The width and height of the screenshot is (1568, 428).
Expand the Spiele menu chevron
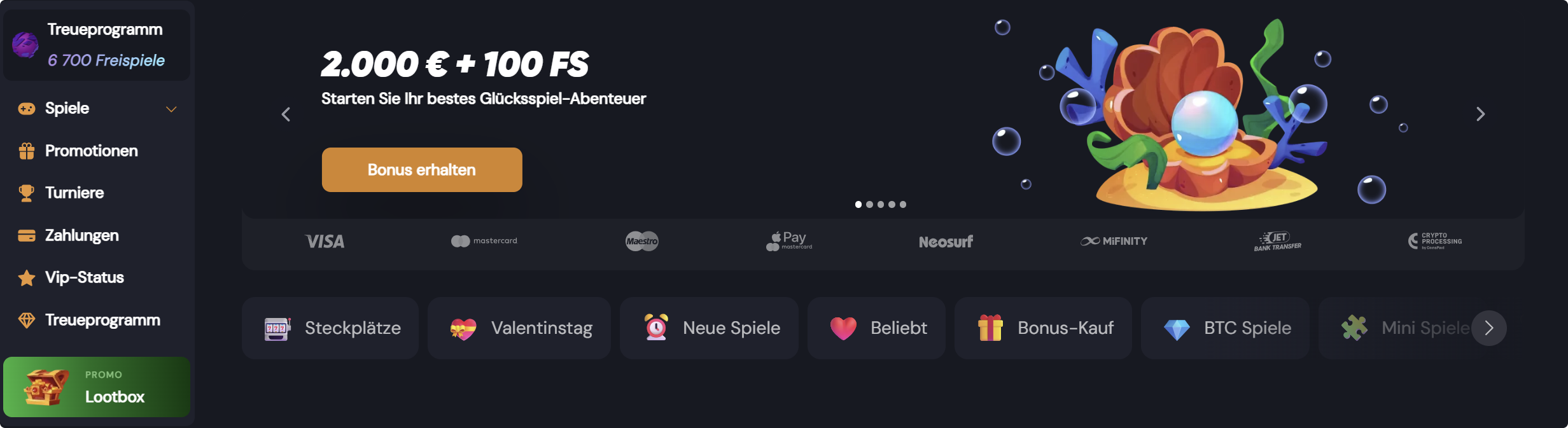[x=171, y=109]
